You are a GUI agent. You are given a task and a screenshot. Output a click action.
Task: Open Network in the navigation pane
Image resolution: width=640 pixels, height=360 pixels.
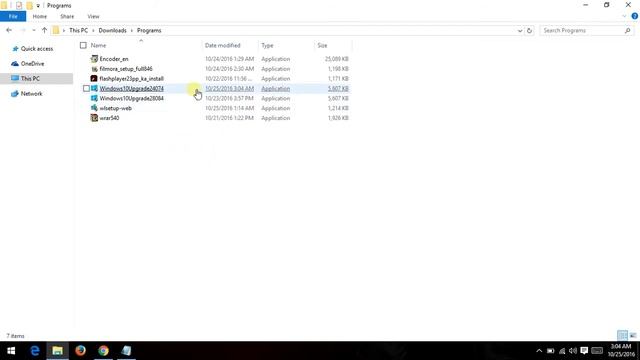pos(31,93)
